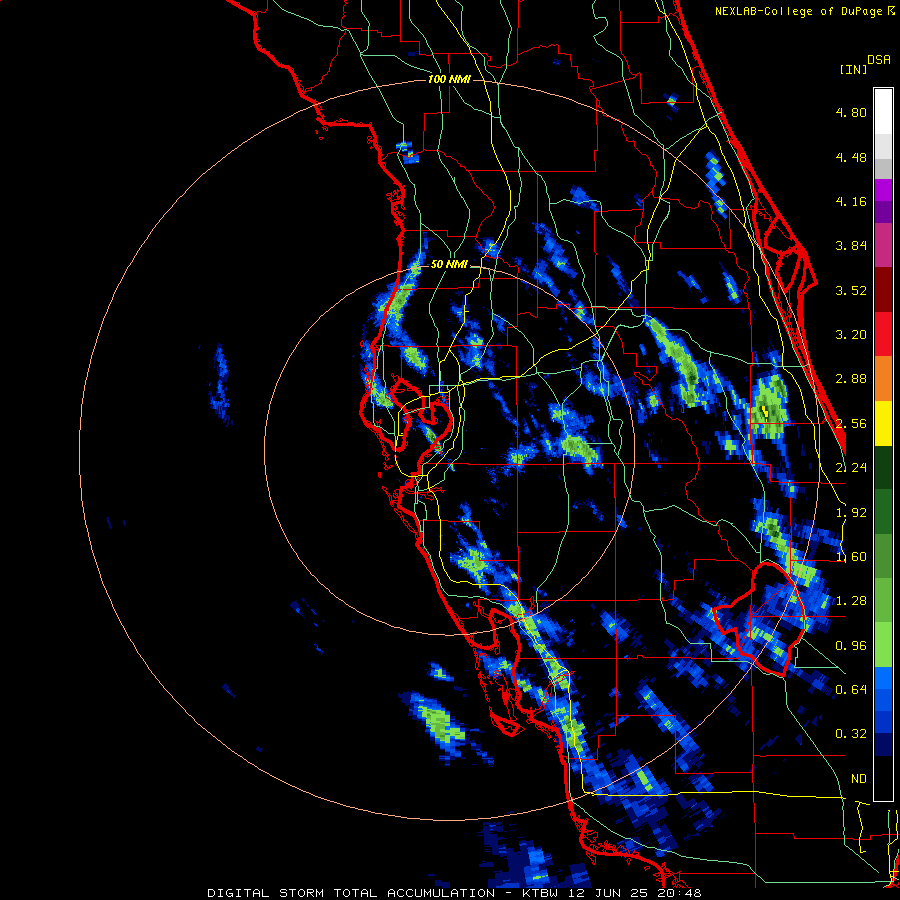
Task: Pick the black ND legend swatch
Action: (883, 778)
